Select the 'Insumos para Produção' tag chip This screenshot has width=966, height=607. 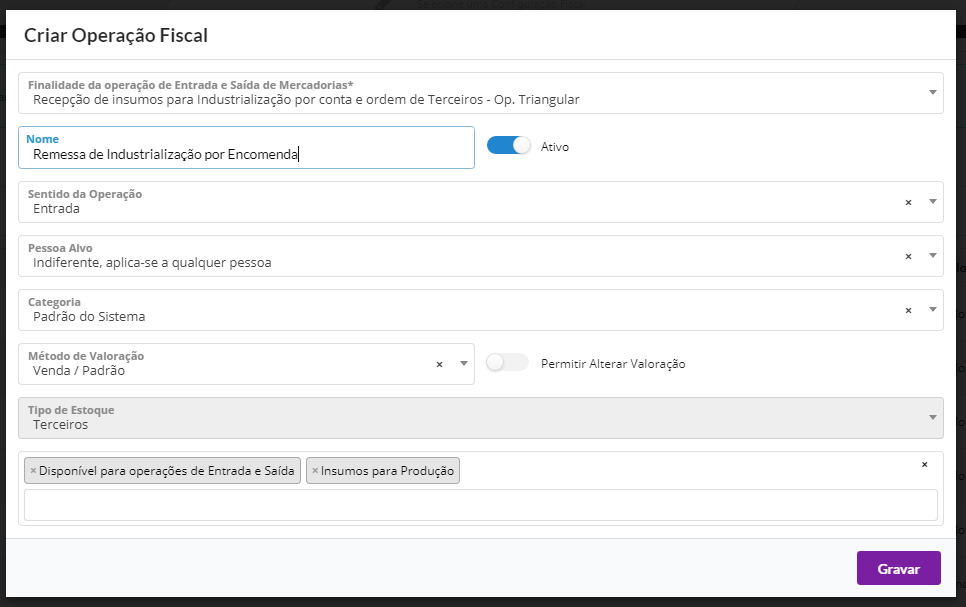(387, 471)
